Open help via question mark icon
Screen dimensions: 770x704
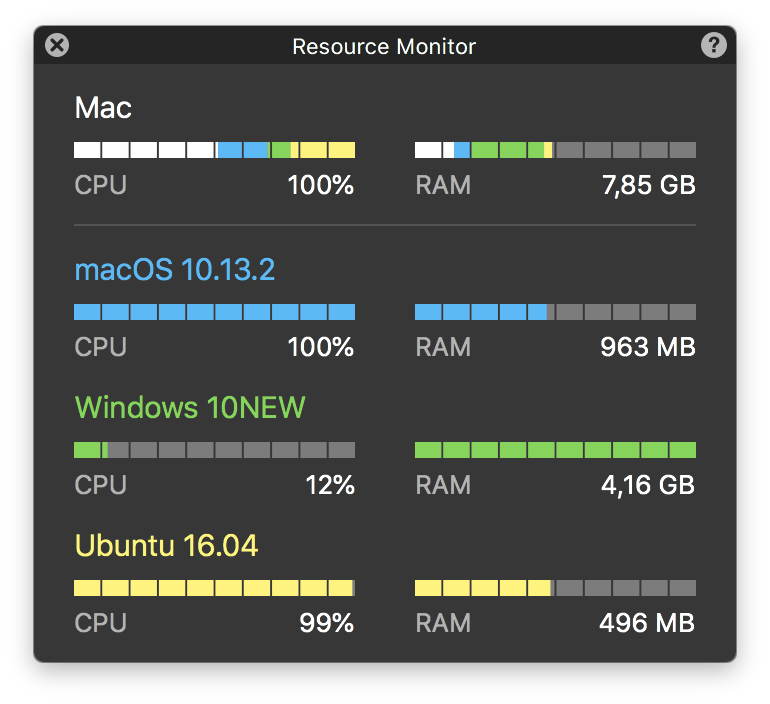pyautogui.click(x=714, y=46)
